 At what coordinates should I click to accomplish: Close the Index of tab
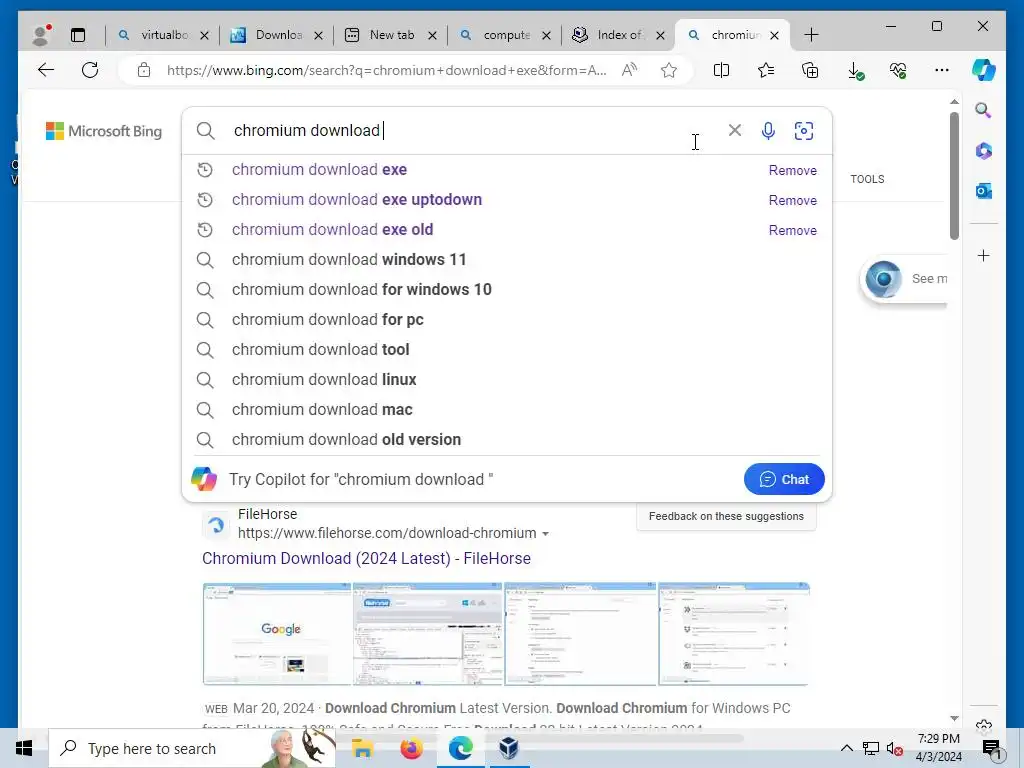(x=660, y=35)
